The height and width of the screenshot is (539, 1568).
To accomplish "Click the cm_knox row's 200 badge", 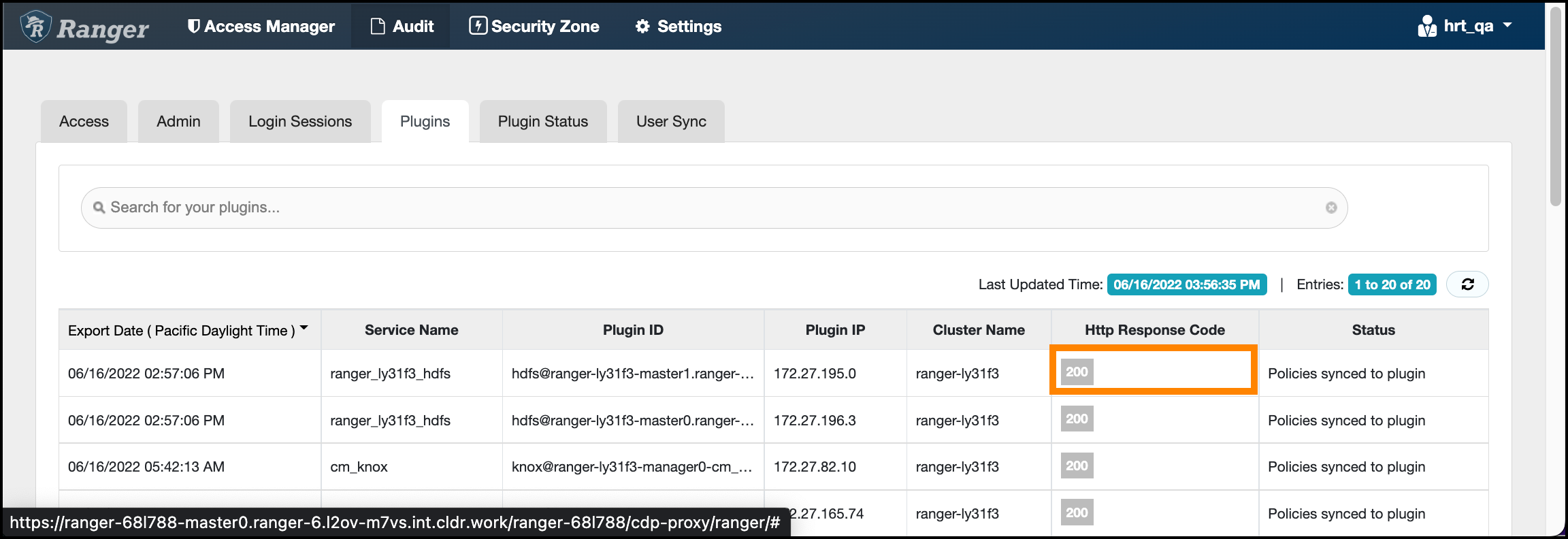I will [1077, 466].
